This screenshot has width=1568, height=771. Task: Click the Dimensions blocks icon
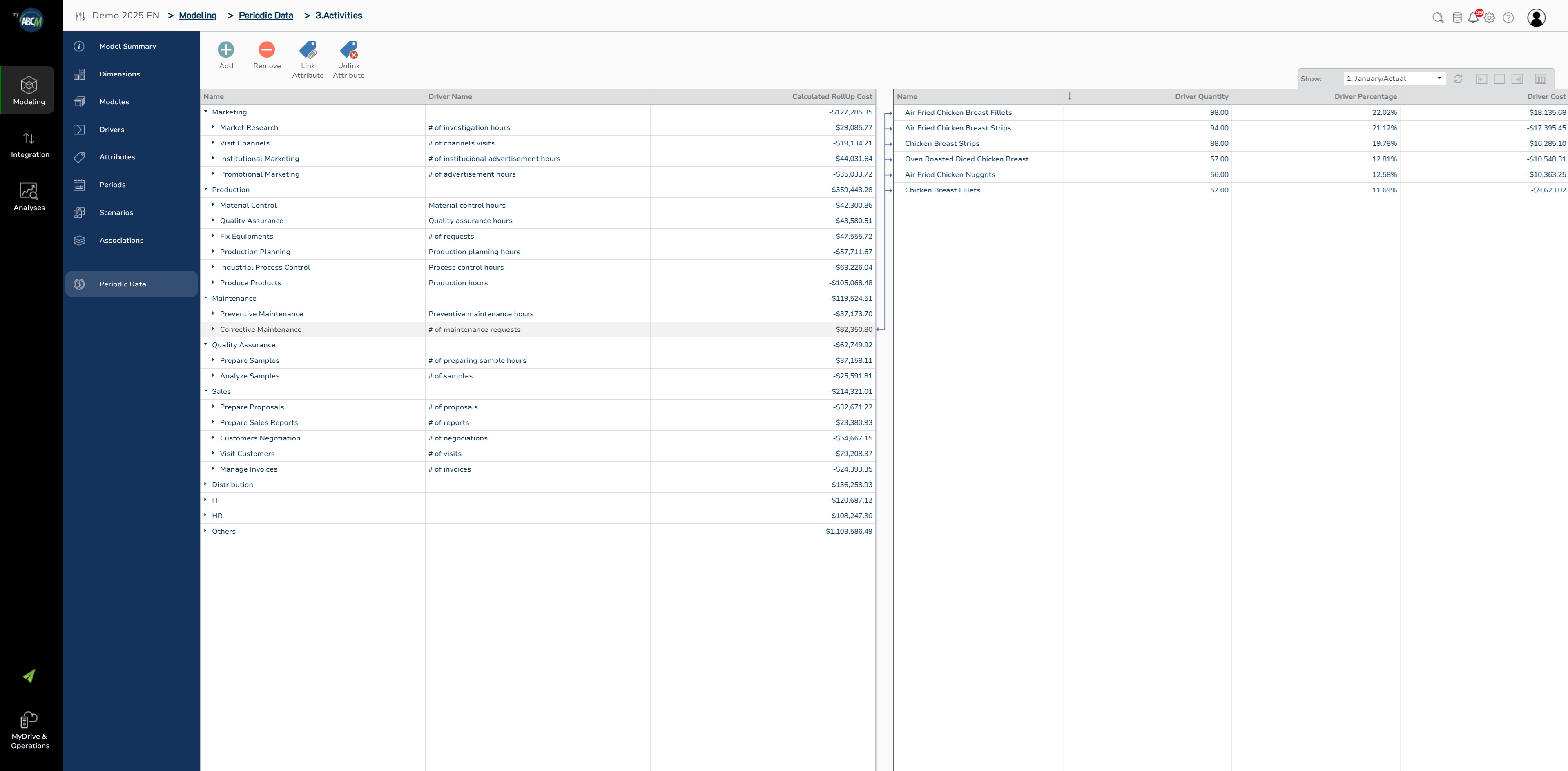coord(79,74)
